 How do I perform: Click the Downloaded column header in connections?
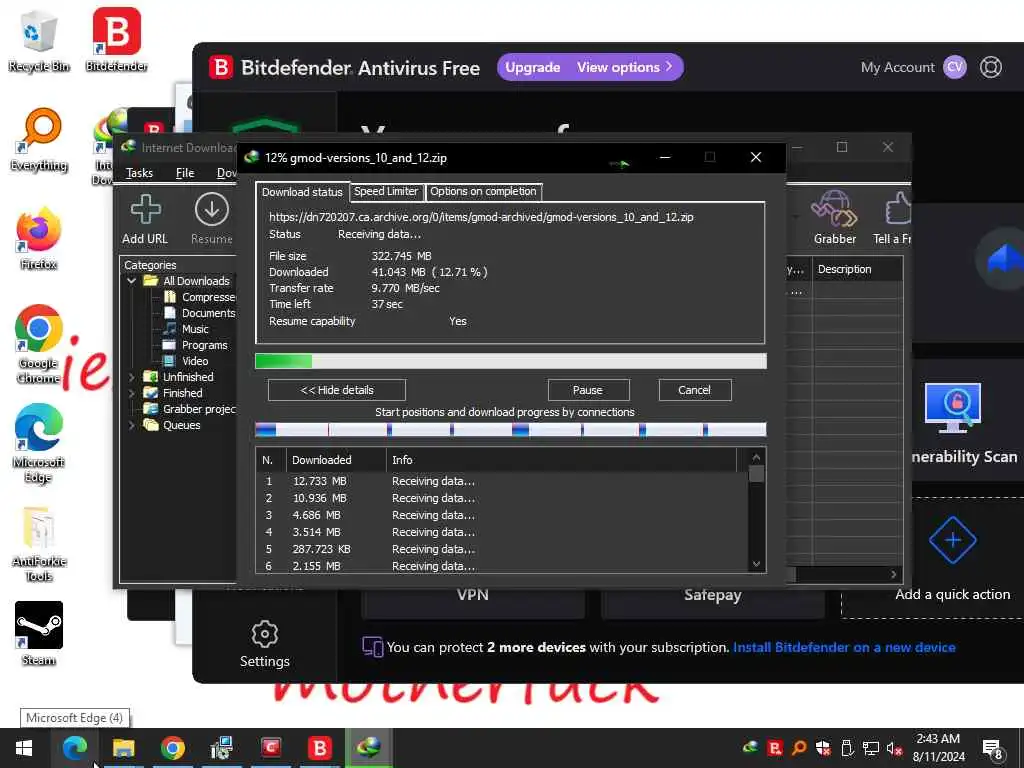[336, 460]
